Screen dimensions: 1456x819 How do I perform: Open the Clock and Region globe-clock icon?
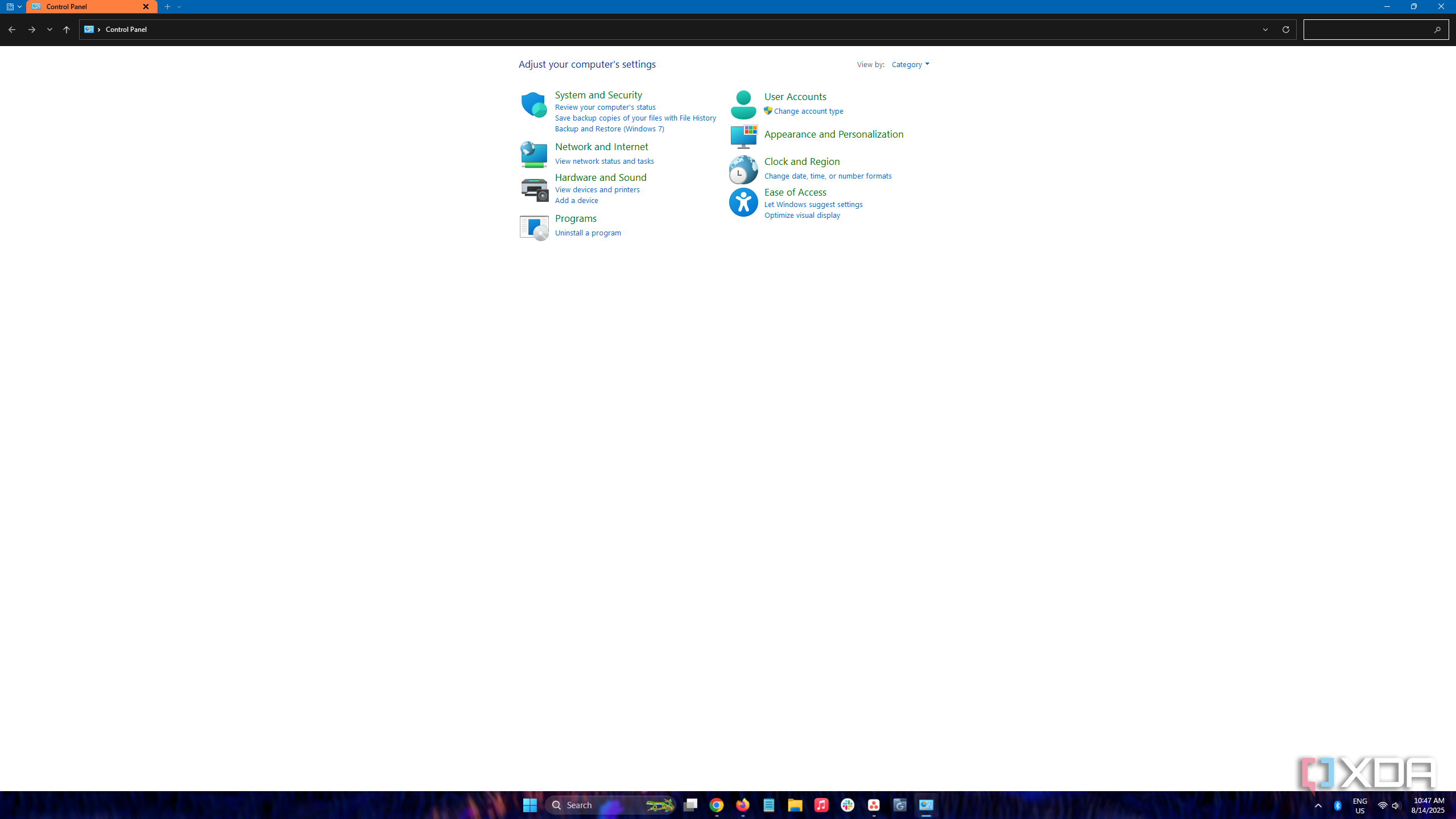743,169
